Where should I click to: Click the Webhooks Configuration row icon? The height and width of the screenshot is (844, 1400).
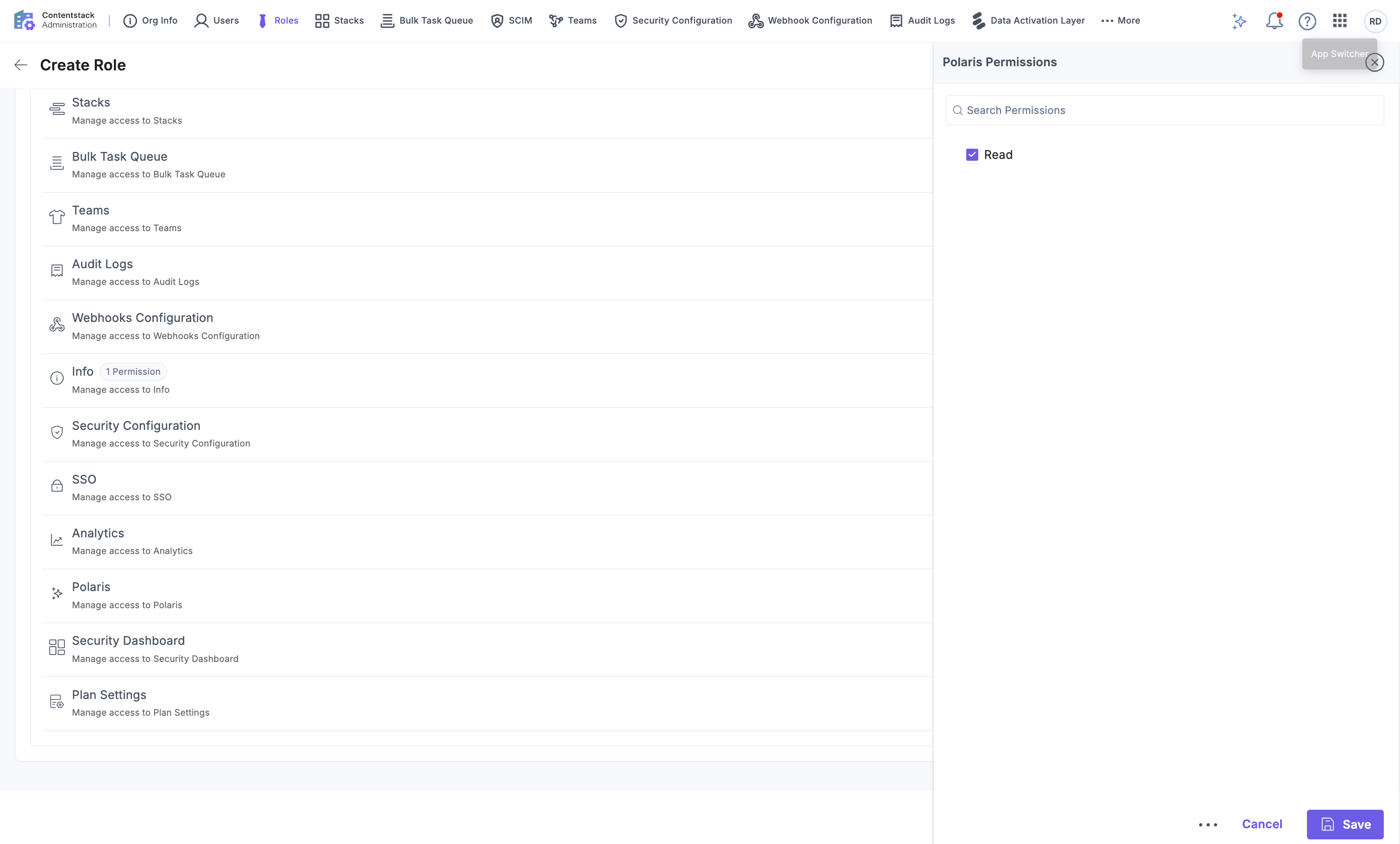click(x=57, y=325)
